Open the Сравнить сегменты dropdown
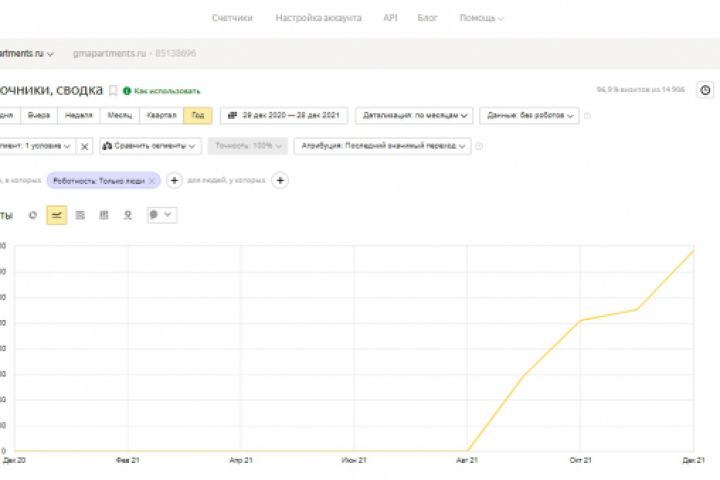Image resolution: width=720 pixels, height=480 pixels. tap(150, 146)
